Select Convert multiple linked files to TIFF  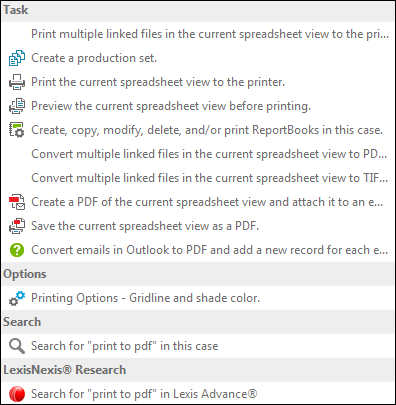[x=210, y=178]
